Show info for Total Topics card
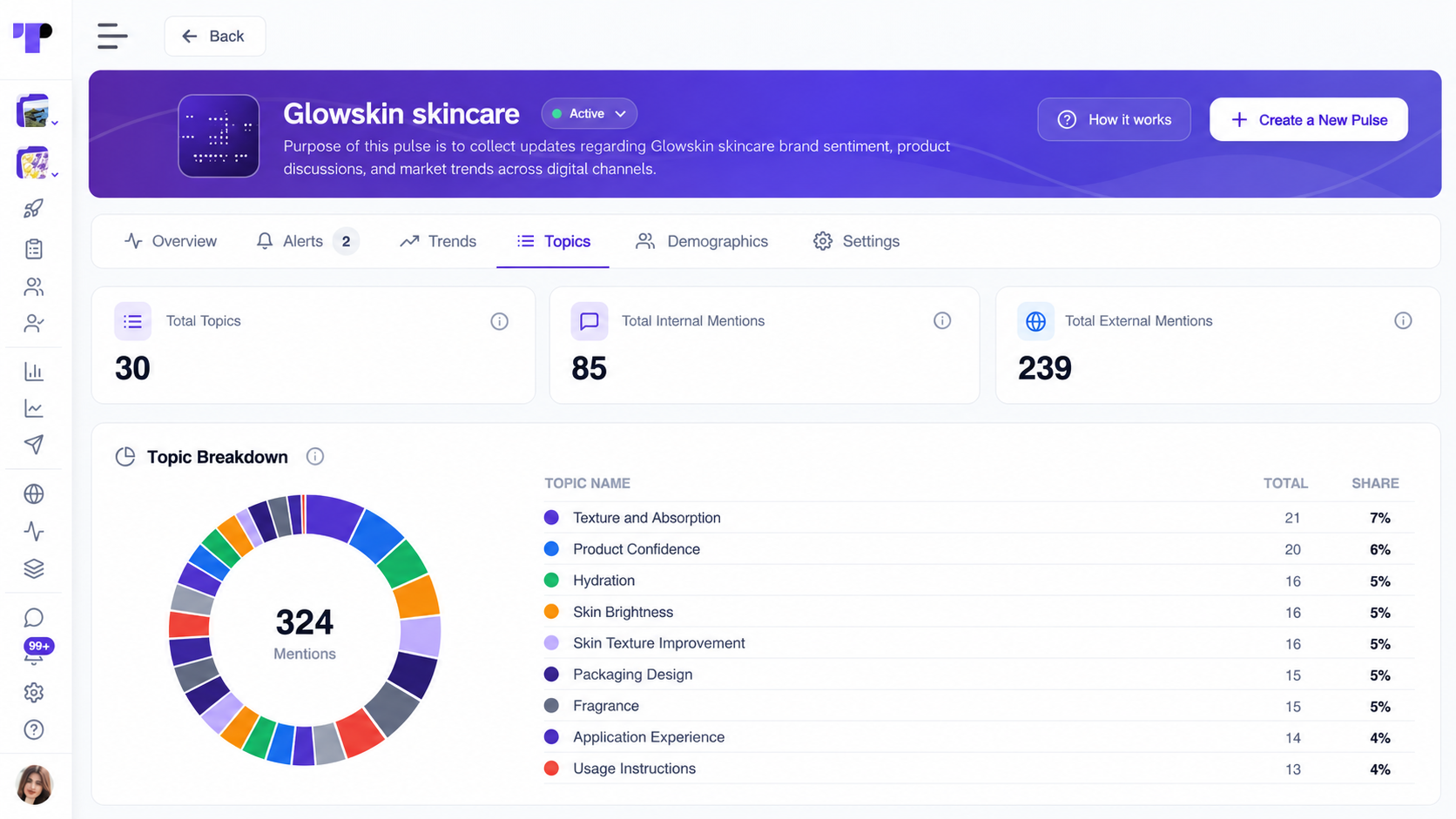 click(x=499, y=322)
